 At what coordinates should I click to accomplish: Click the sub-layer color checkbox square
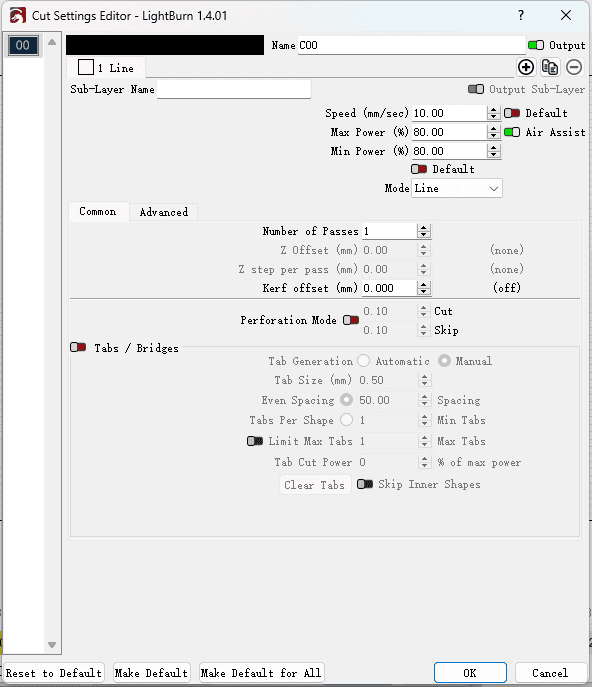(x=86, y=67)
